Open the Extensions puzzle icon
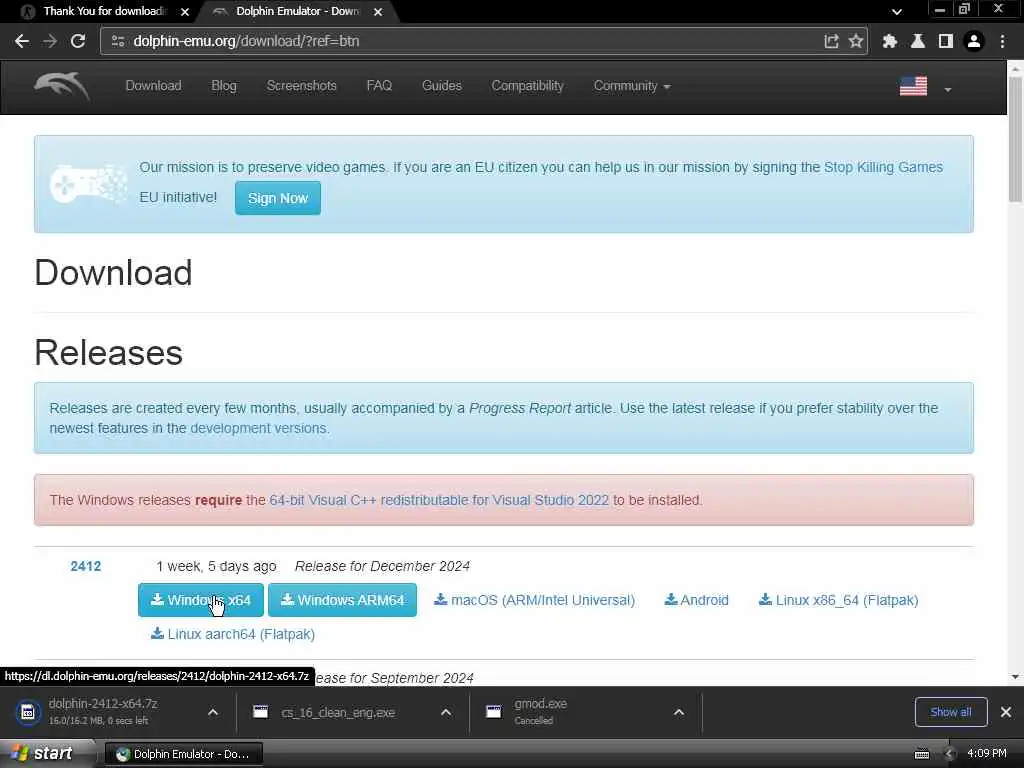The image size is (1024, 768). pos(889,41)
